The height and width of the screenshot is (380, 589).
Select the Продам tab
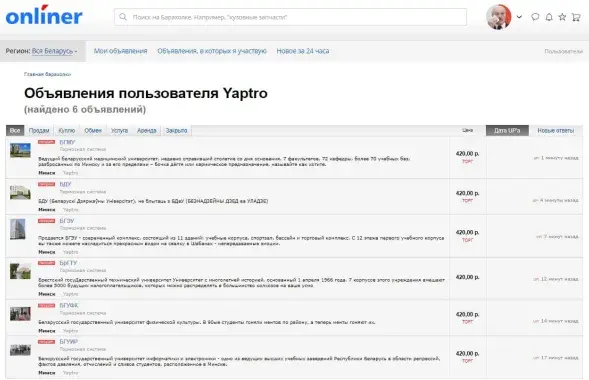pos(39,130)
